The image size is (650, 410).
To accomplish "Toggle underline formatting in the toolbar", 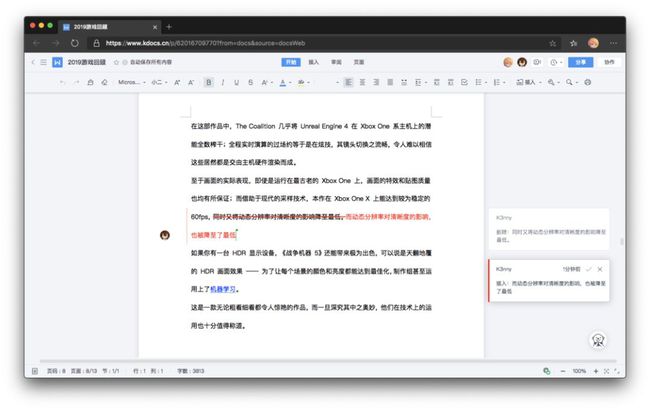I will pyautogui.click(x=236, y=82).
